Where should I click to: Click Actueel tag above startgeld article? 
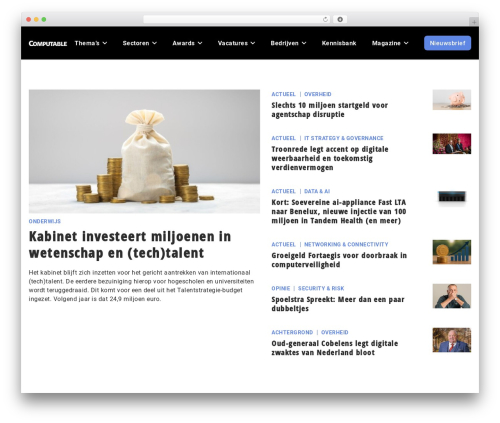click(x=283, y=94)
